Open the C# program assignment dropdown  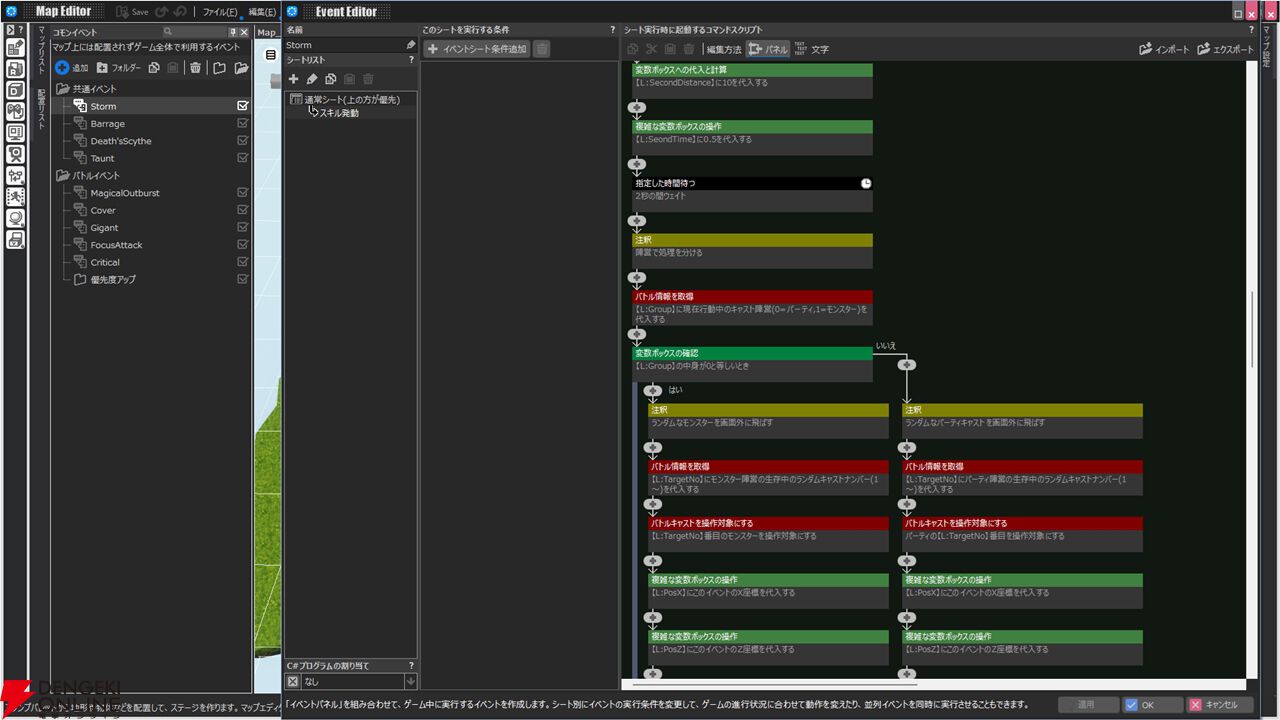click(410, 681)
